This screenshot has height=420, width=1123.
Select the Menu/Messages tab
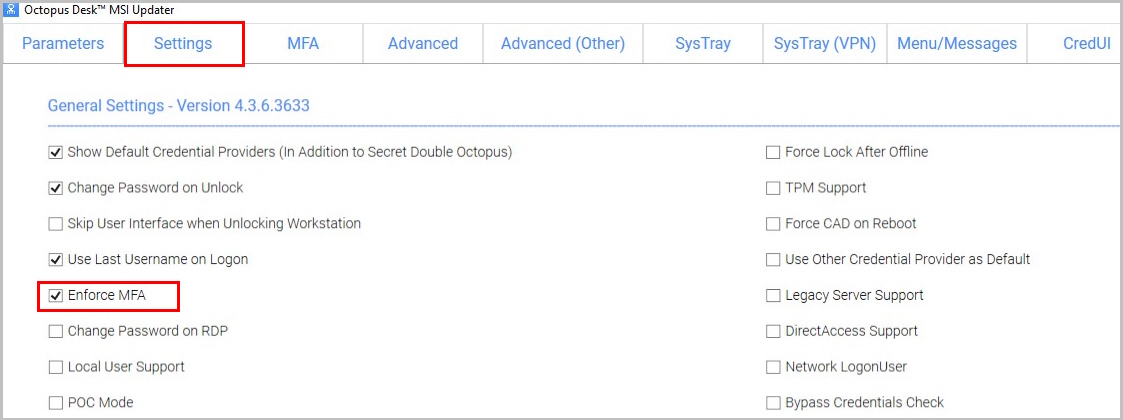(957, 43)
